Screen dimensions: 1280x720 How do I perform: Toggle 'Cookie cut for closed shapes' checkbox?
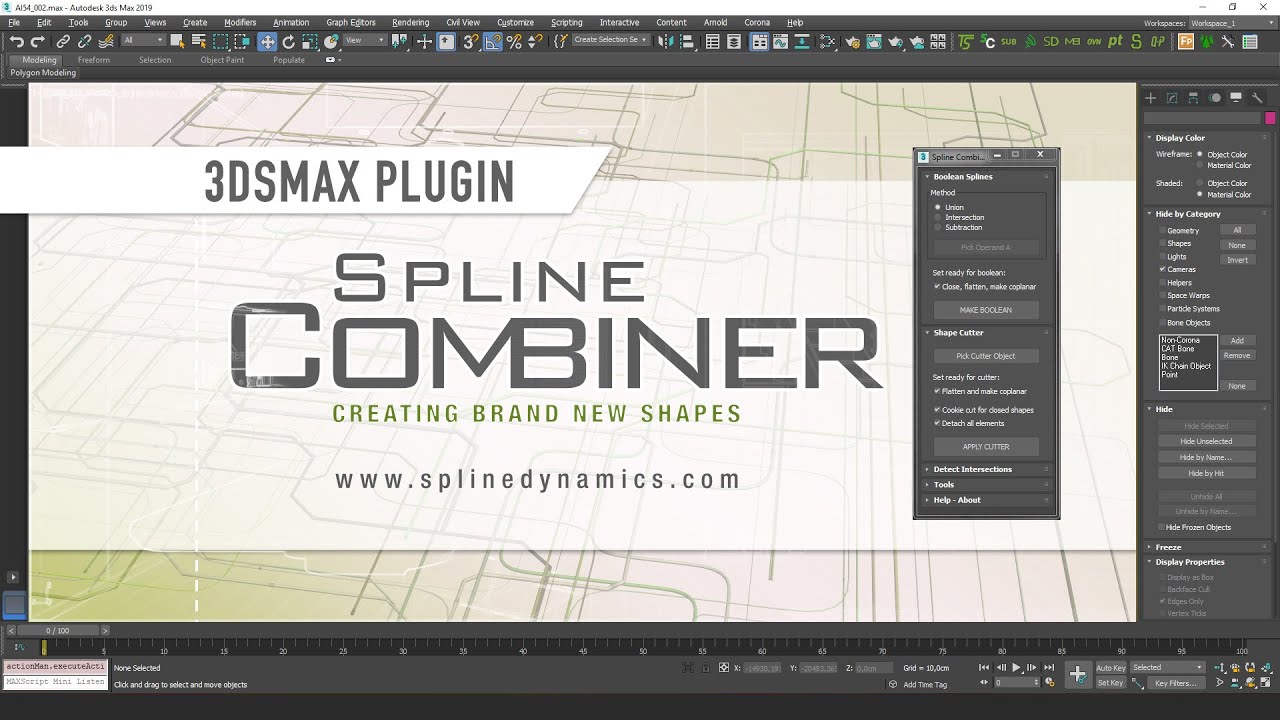(937, 410)
